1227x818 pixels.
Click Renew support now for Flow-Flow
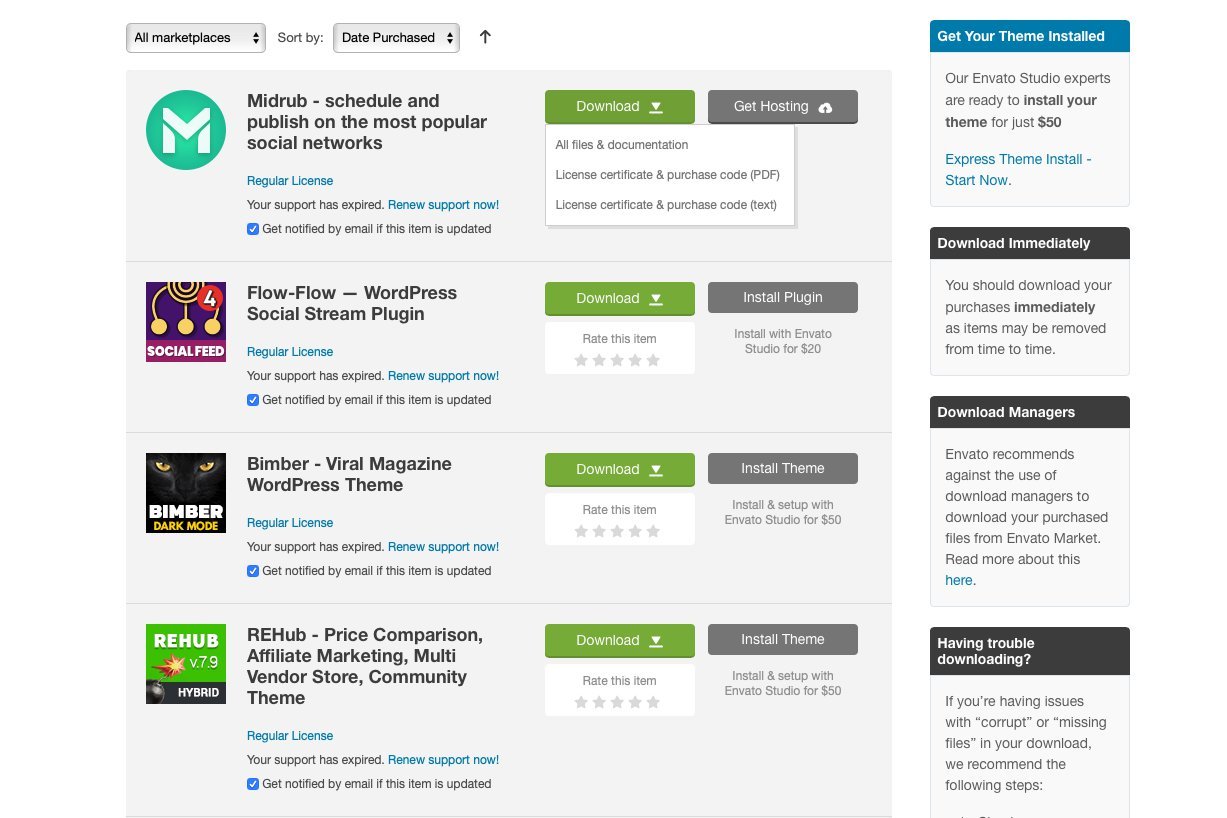coord(443,376)
